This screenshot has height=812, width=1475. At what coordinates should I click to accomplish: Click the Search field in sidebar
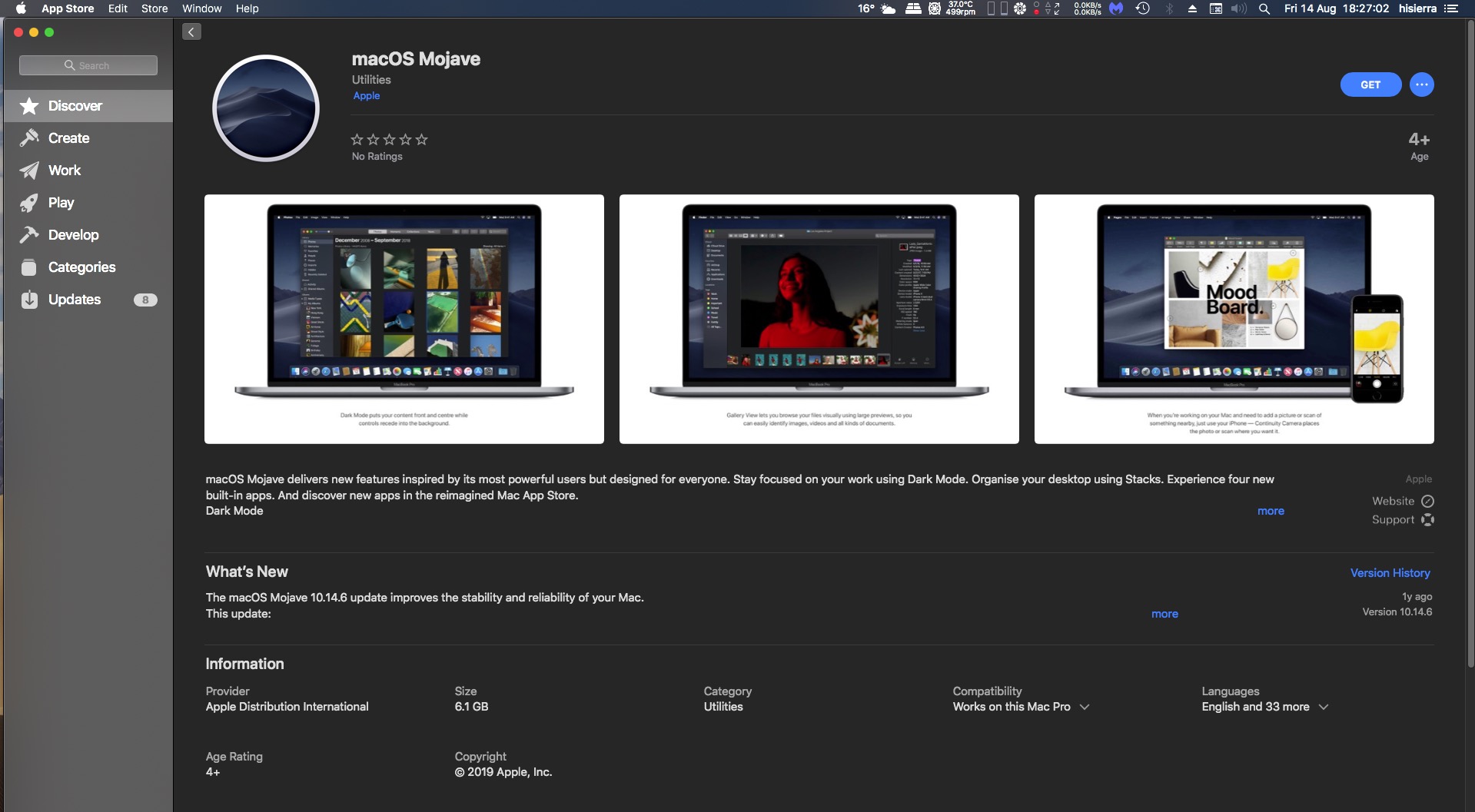point(88,65)
